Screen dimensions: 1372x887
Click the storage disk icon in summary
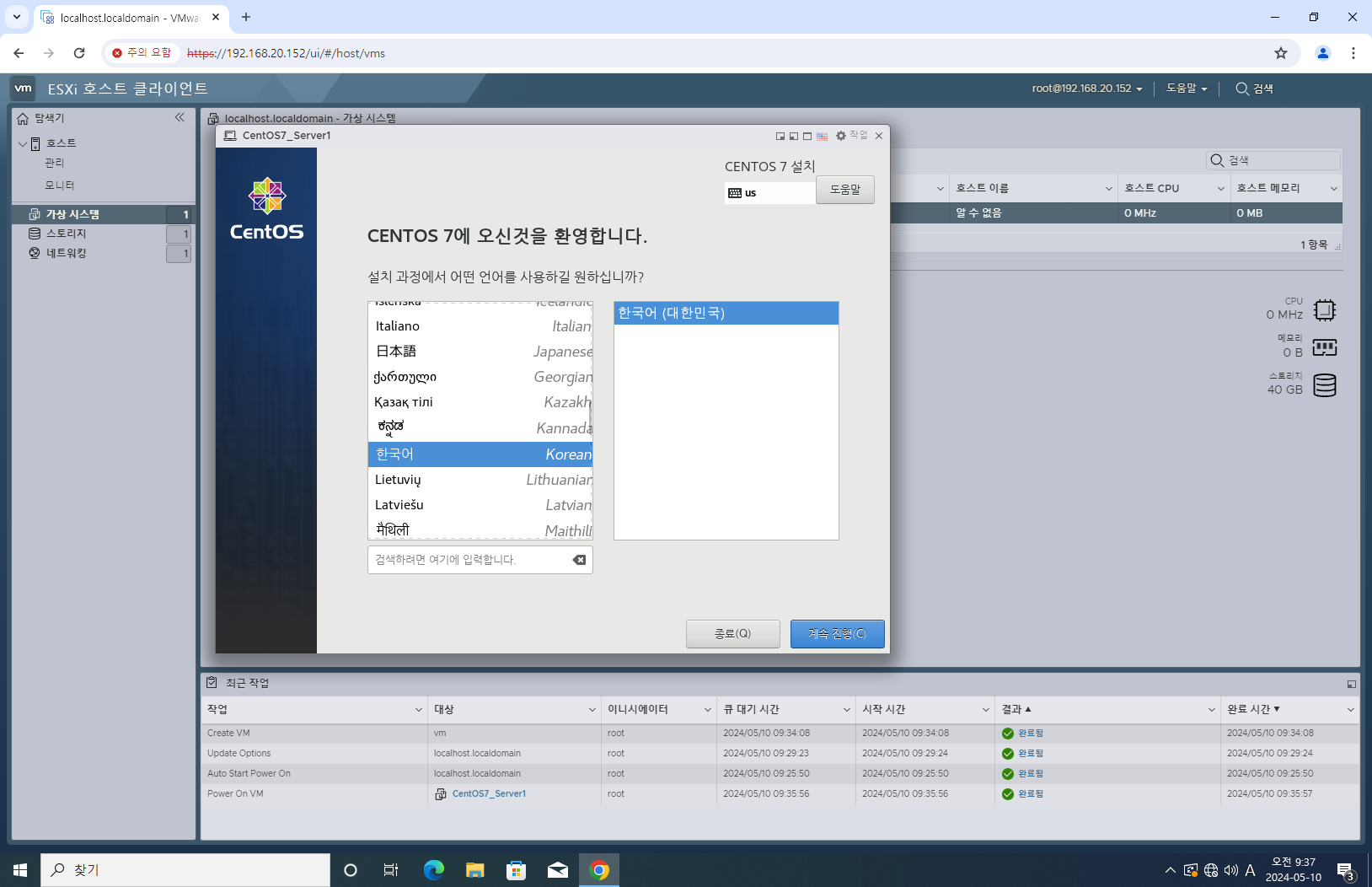click(x=1325, y=385)
